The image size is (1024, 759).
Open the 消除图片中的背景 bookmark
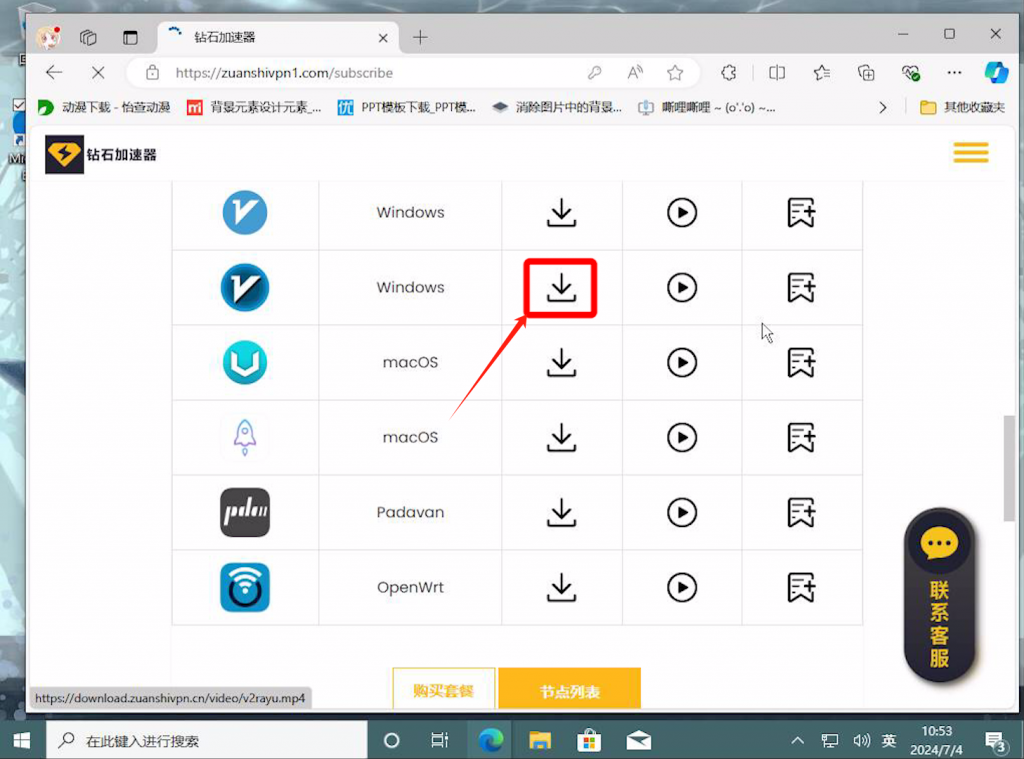[x=557, y=107]
